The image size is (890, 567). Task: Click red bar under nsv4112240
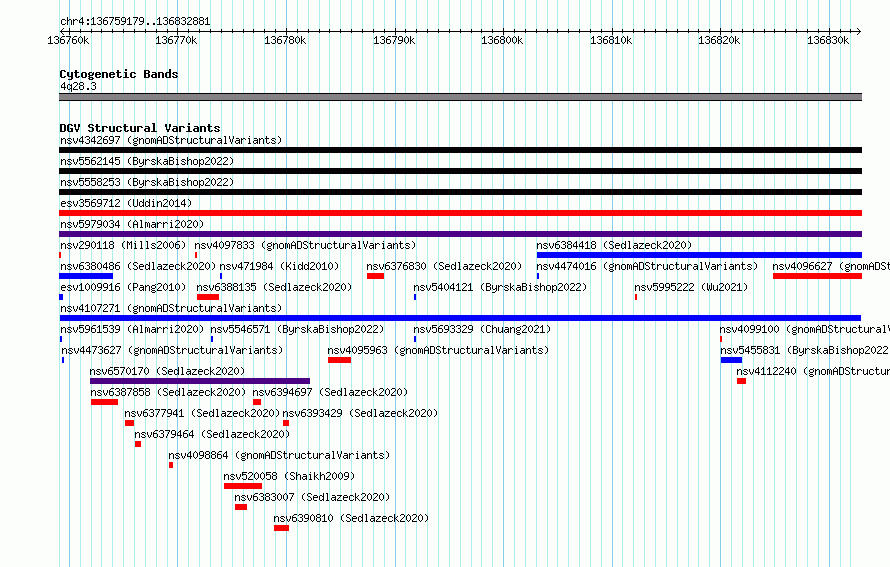pos(741,381)
